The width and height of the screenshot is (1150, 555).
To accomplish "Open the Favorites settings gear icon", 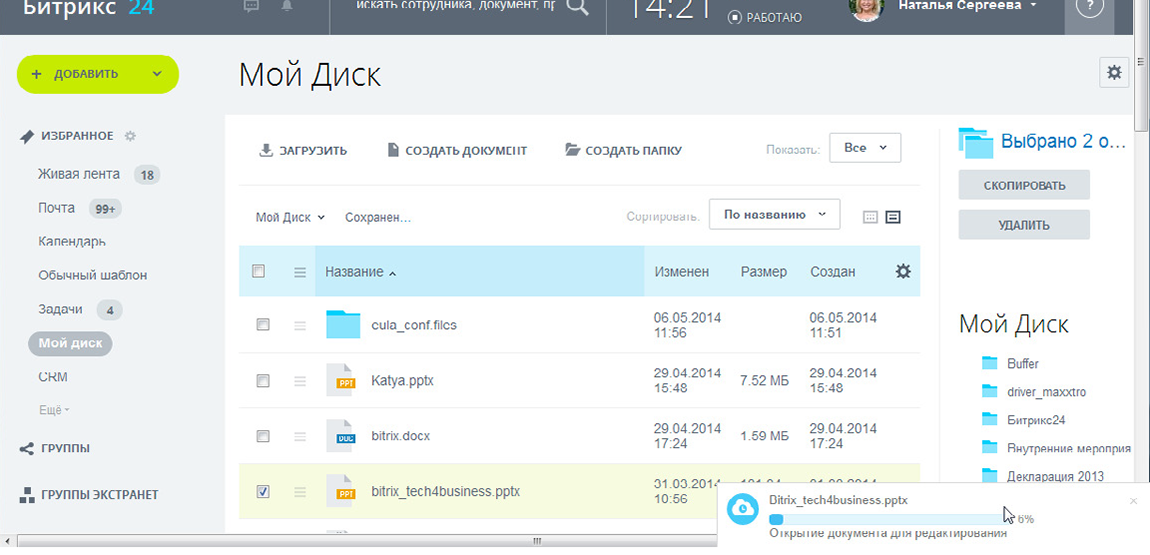I will pos(130,136).
